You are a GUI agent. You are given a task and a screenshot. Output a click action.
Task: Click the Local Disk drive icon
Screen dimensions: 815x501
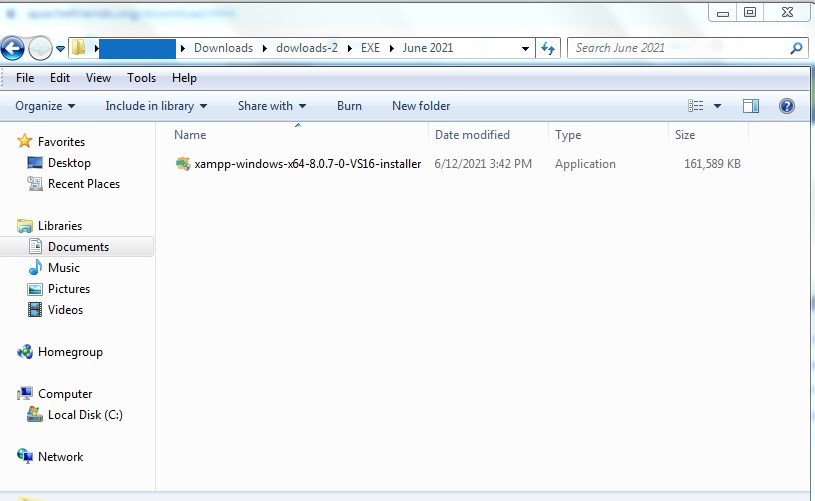(35, 414)
